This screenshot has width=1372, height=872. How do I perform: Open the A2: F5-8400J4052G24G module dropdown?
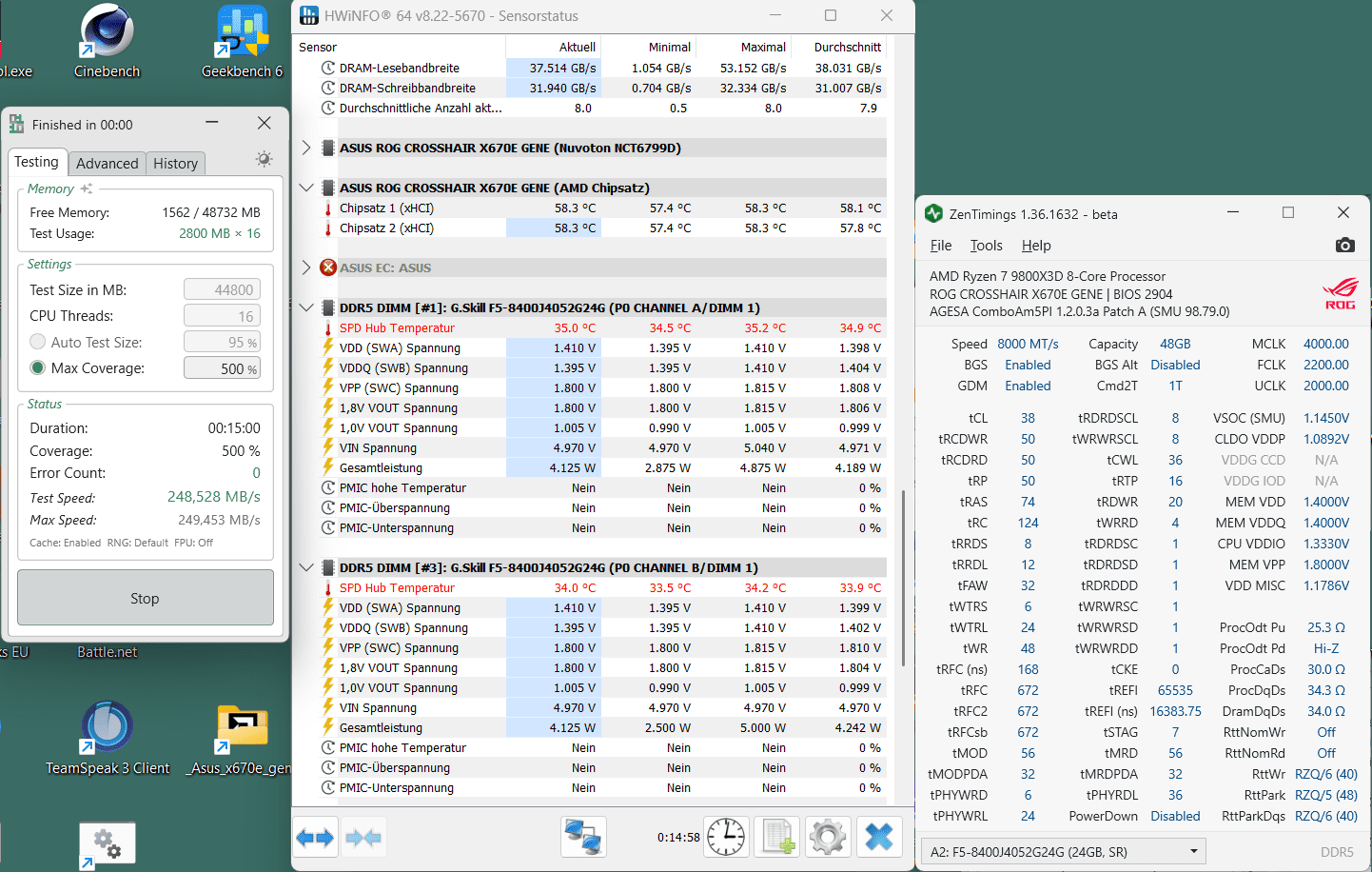[x=1063, y=851]
